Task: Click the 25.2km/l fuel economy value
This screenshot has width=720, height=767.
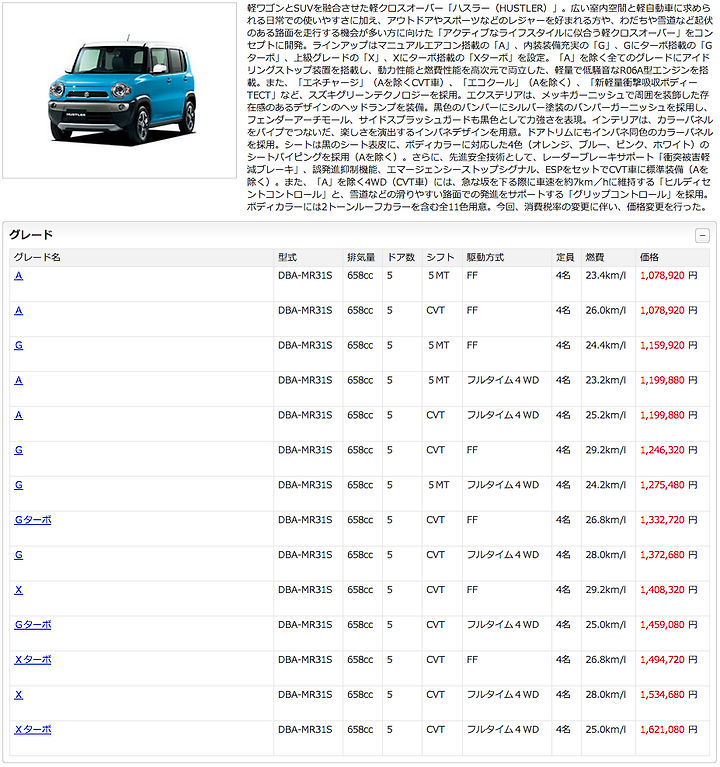Action: [x=606, y=415]
